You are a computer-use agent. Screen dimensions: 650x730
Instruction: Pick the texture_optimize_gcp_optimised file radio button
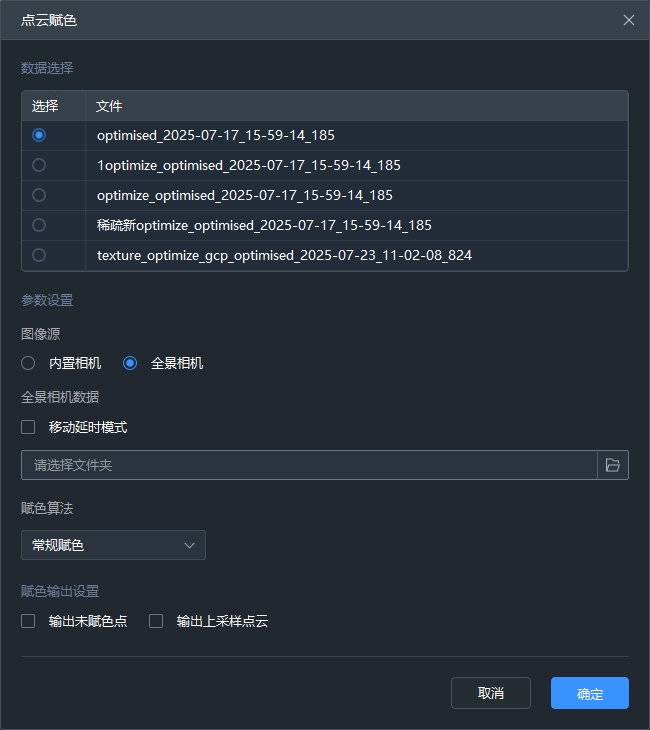[39, 255]
